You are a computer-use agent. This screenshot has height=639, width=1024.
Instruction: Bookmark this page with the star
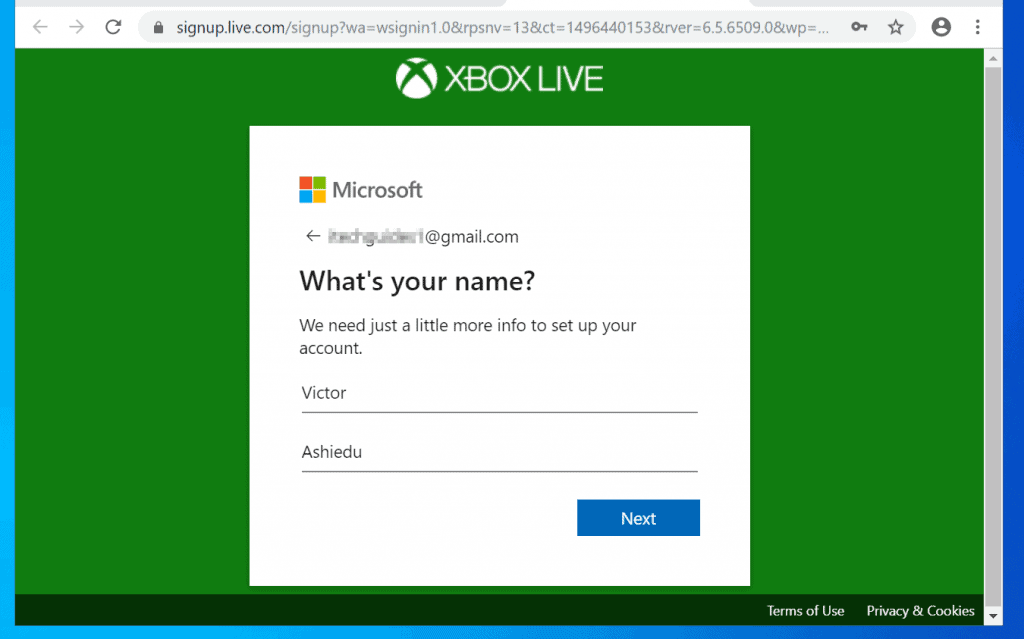895,27
